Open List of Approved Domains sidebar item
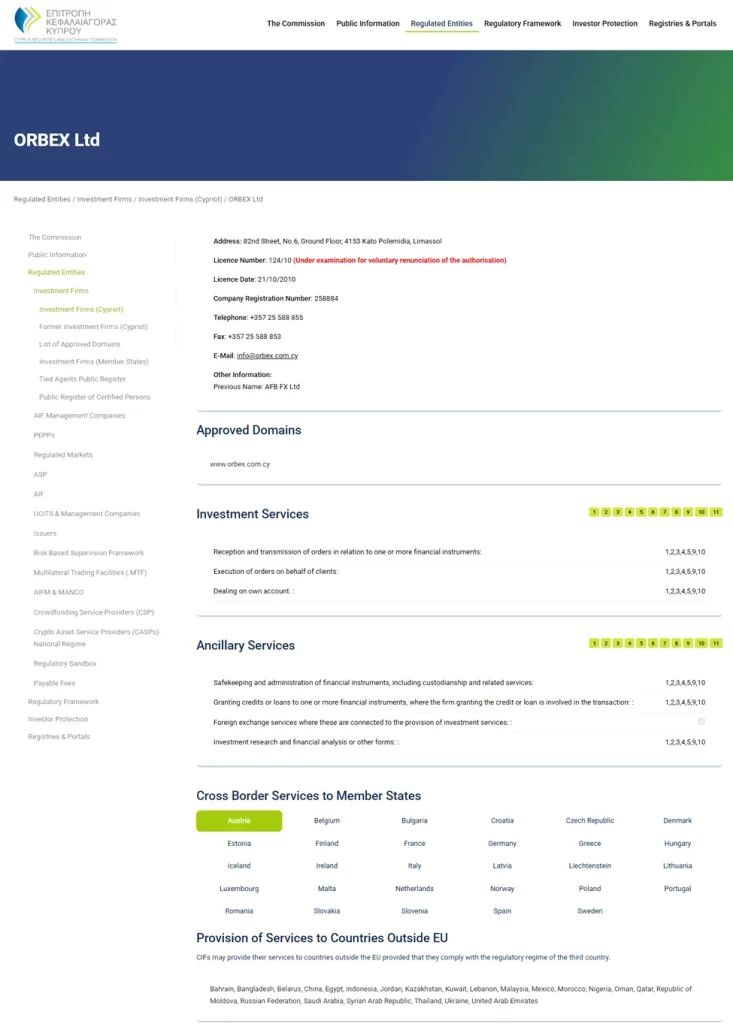The width and height of the screenshot is (733, 1024). coord(80,344)
